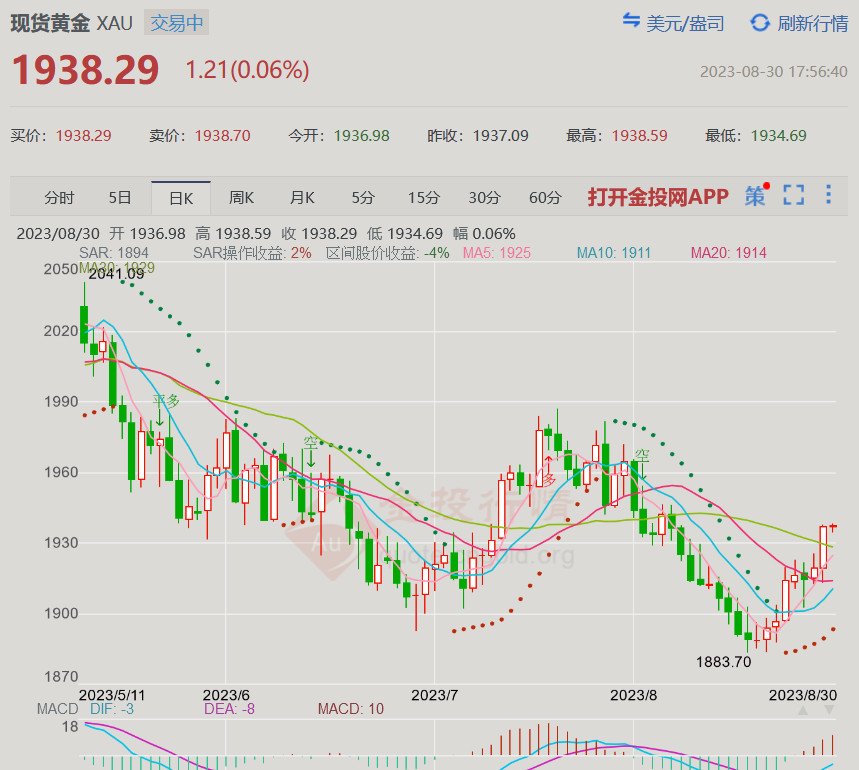Click the 美元/盎司 unit label
The height and width of the screenshot is (770, 859).
pos(685,23)
